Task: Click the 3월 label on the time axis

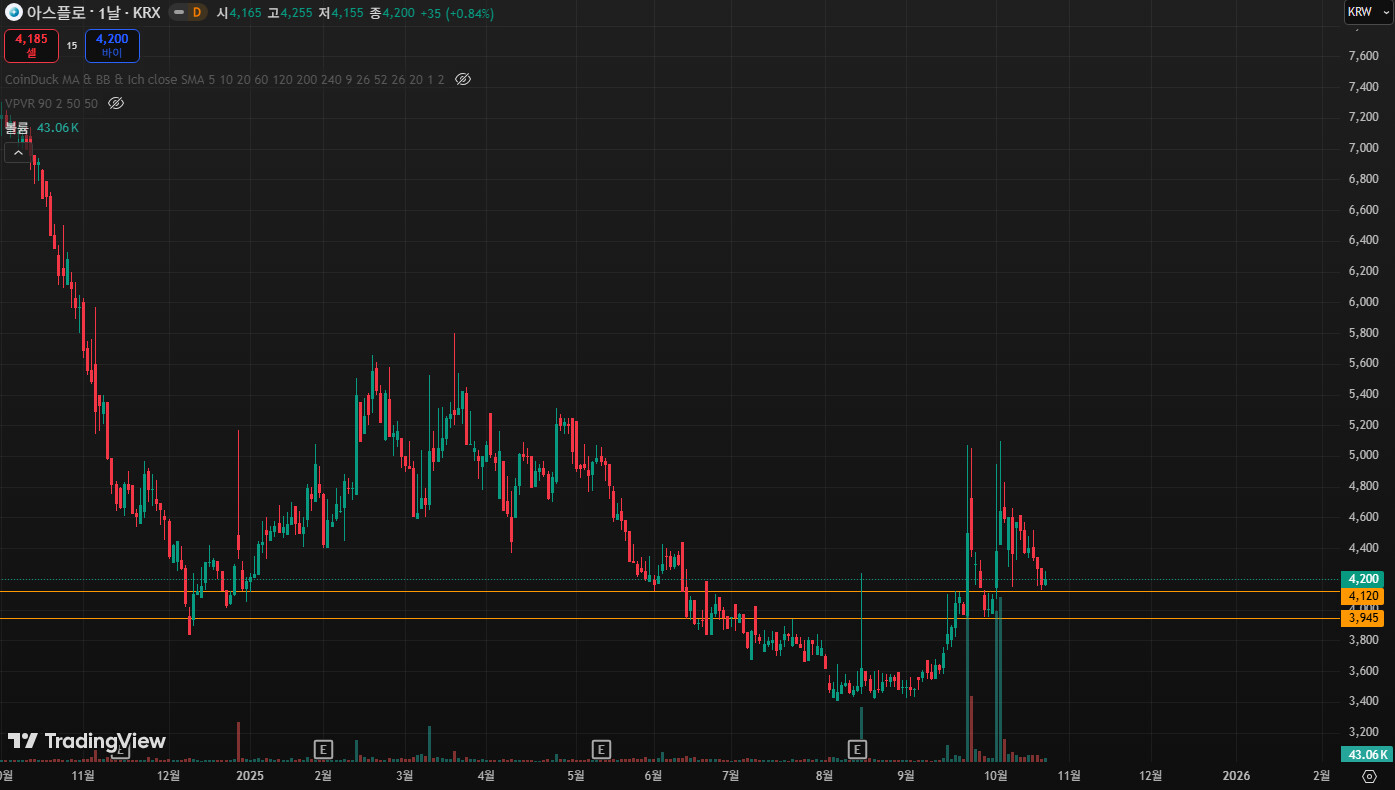Action: (405, 775)
